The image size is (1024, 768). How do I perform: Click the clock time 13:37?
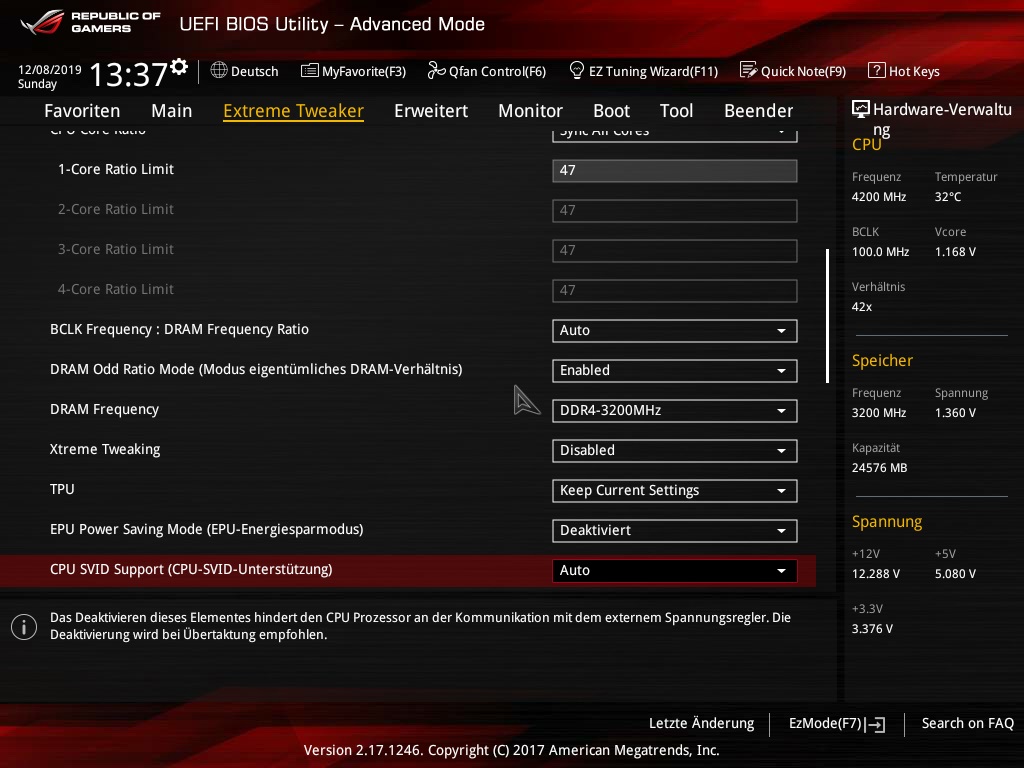tap(128, 74)
